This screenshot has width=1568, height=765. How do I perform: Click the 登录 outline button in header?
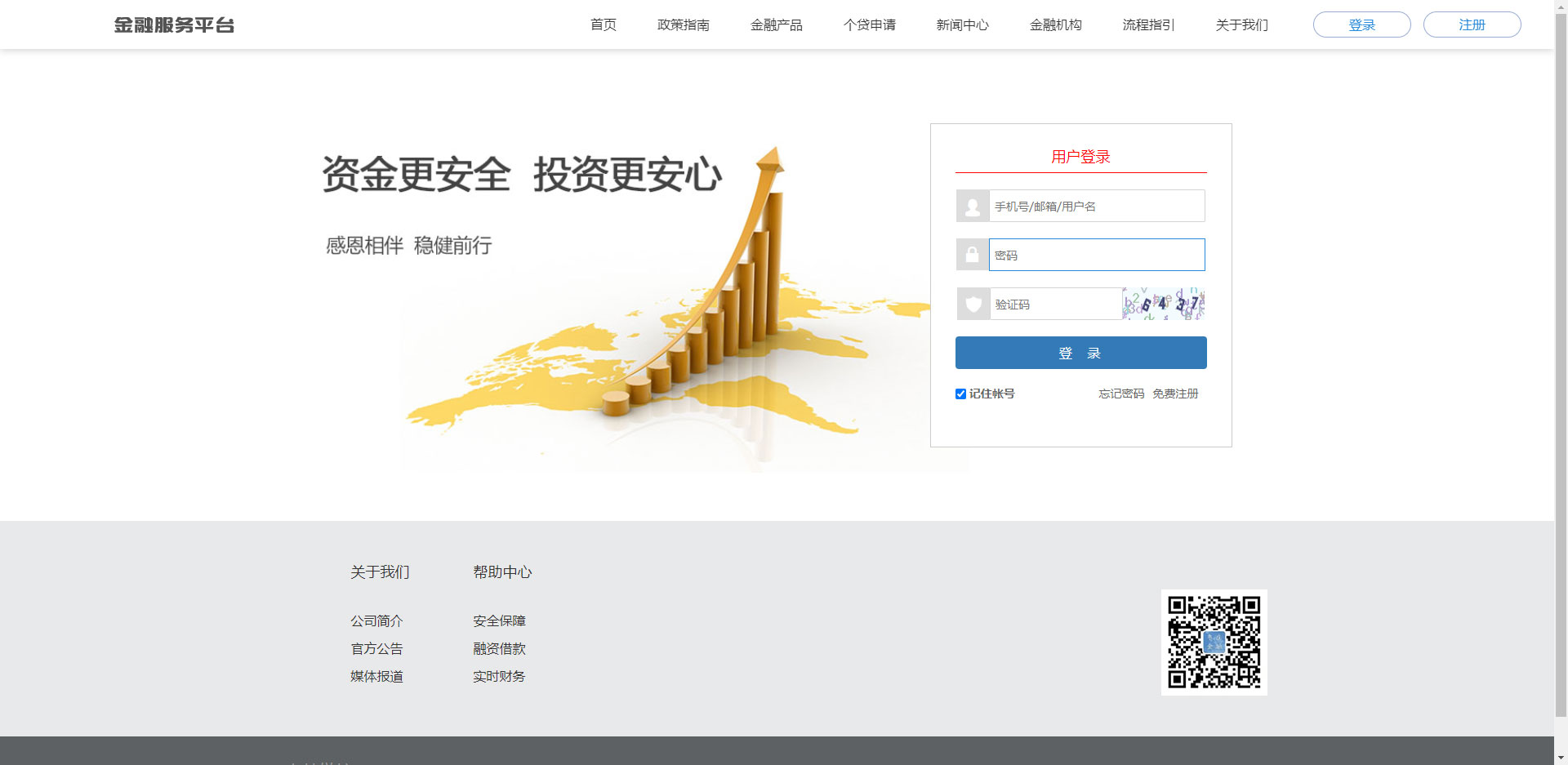[x=1361, y=25]
